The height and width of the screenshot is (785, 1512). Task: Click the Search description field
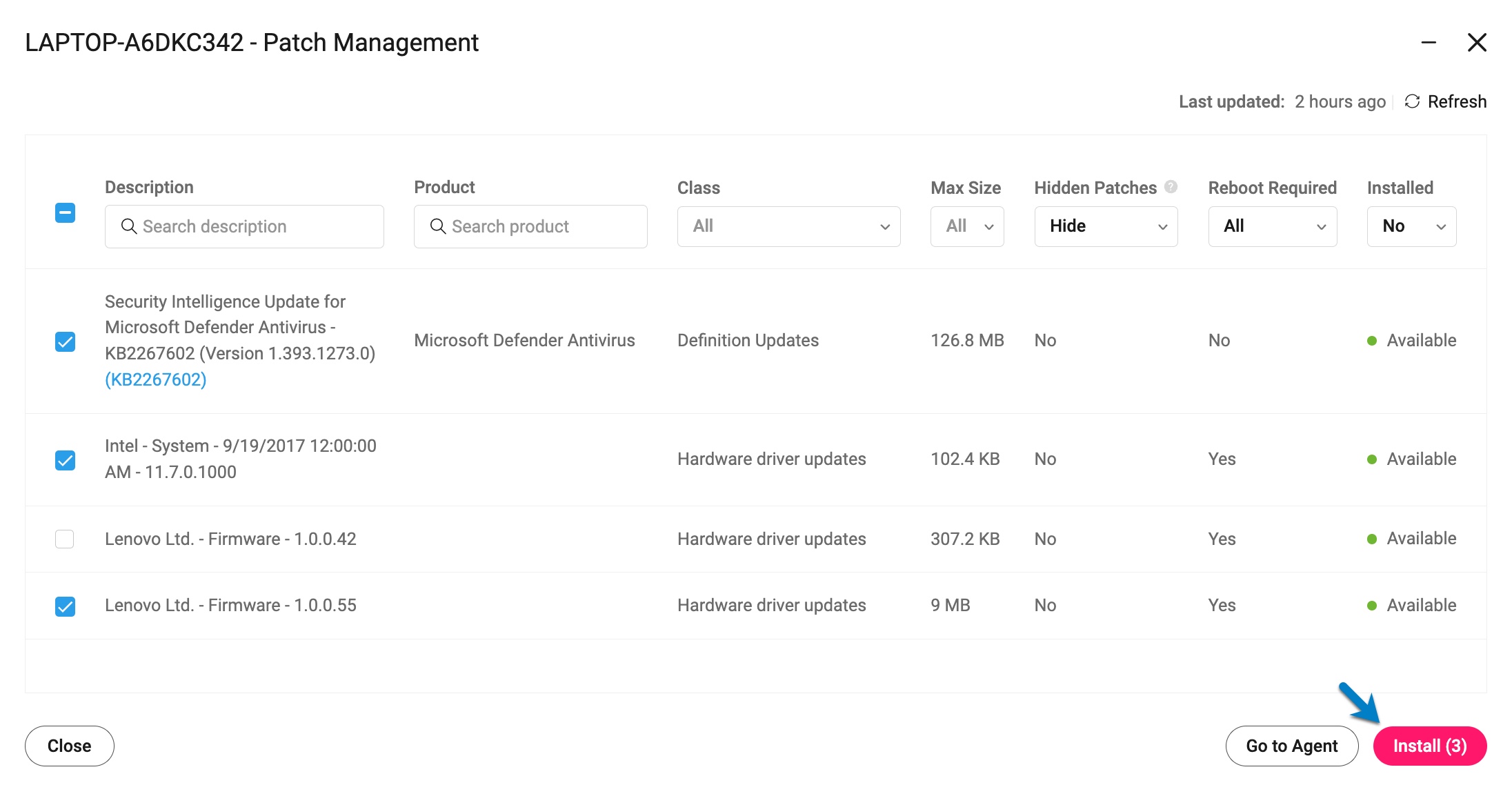pyautogui.click(x=244, y=226)
